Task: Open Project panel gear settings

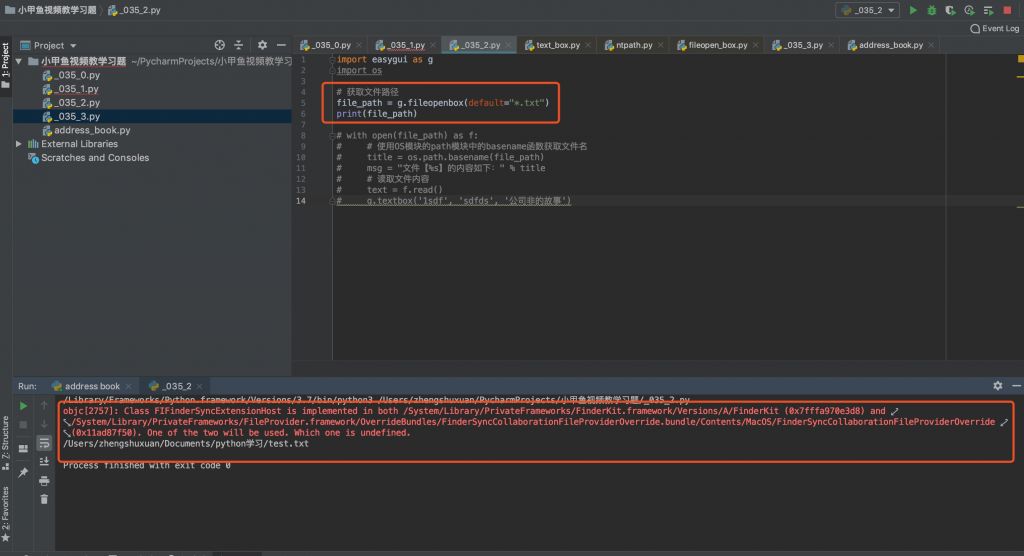Action: [262, 45]
